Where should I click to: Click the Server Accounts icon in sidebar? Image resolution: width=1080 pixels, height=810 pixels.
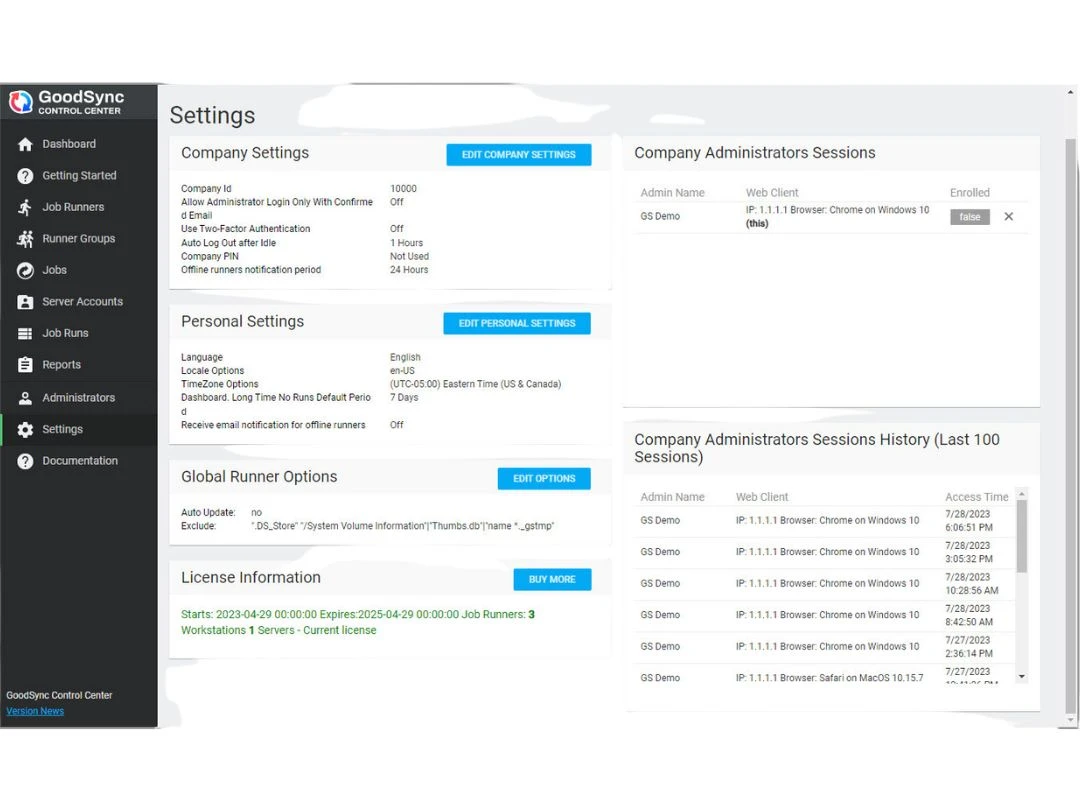tap(25, 302)
